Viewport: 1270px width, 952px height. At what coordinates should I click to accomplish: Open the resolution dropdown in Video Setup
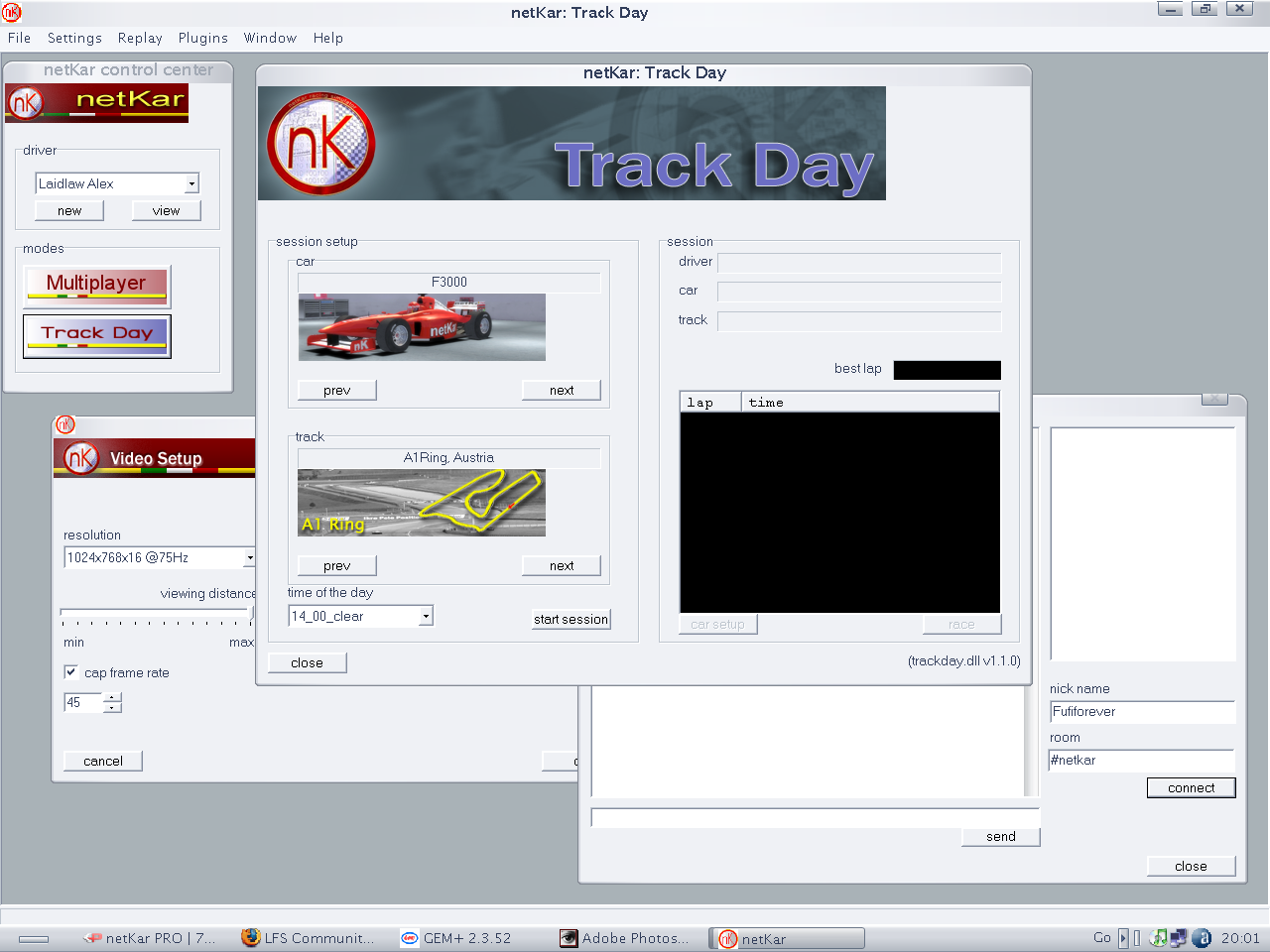click(x=249, y=557)
